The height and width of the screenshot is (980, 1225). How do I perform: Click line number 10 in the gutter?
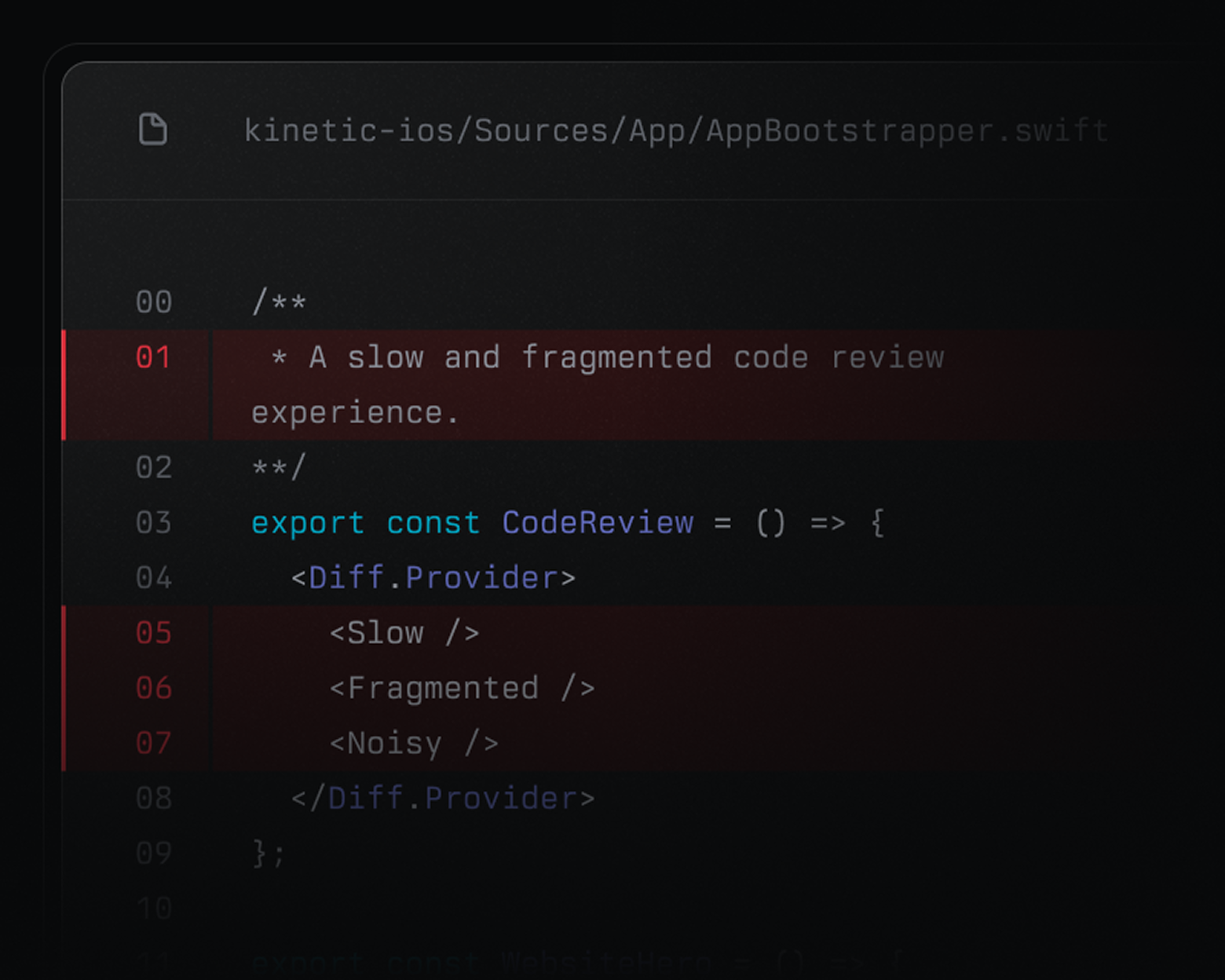[x=154, y=908]
